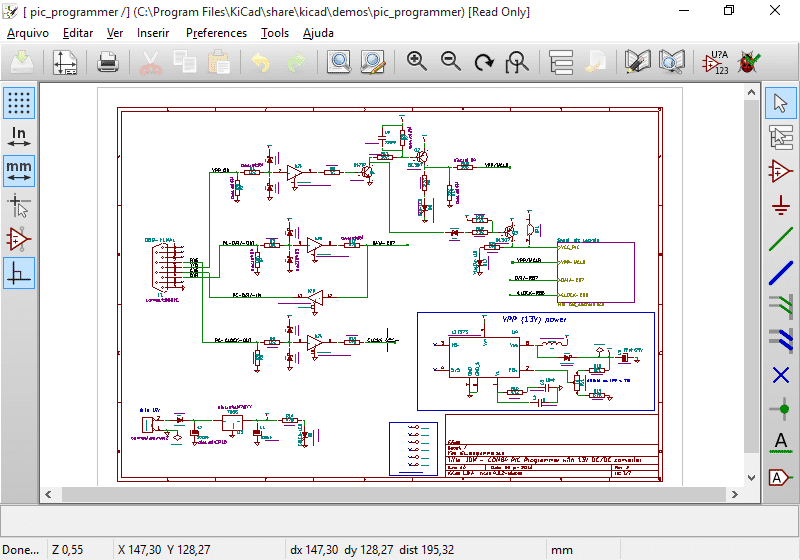Switch units to millimeters

(19, 171)
